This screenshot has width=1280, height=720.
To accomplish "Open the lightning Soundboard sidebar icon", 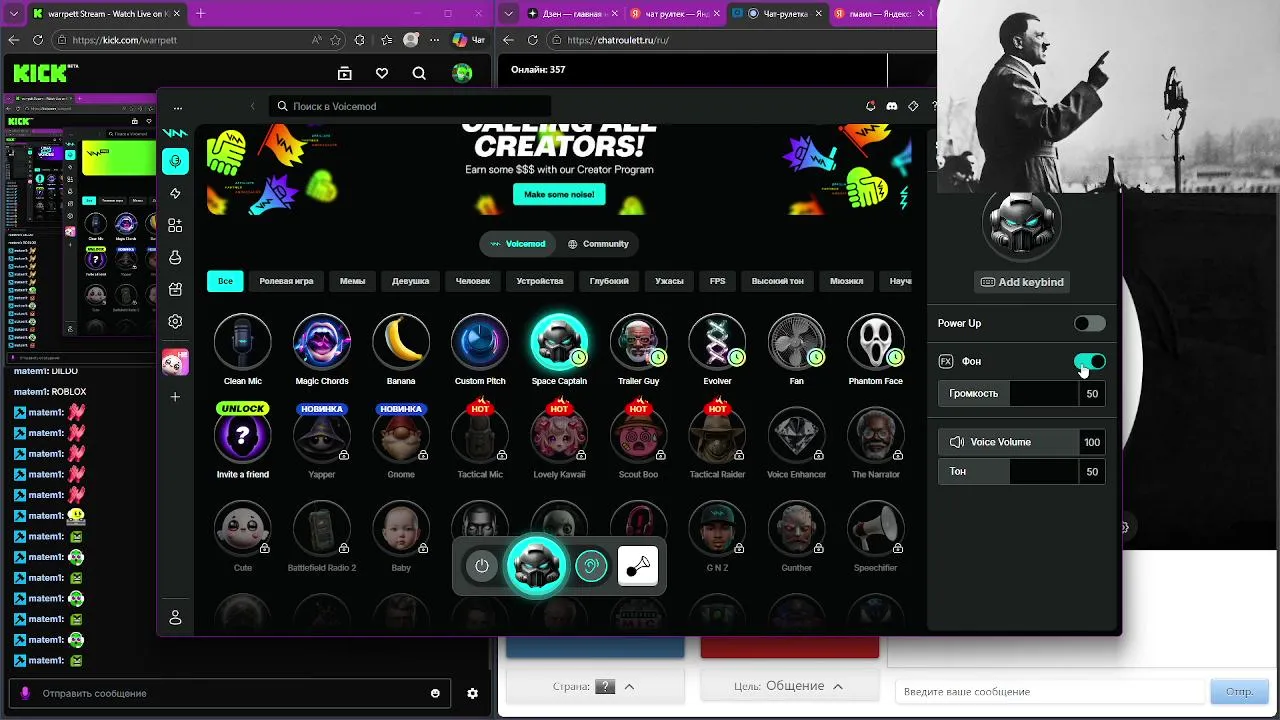I will (175, 193).
